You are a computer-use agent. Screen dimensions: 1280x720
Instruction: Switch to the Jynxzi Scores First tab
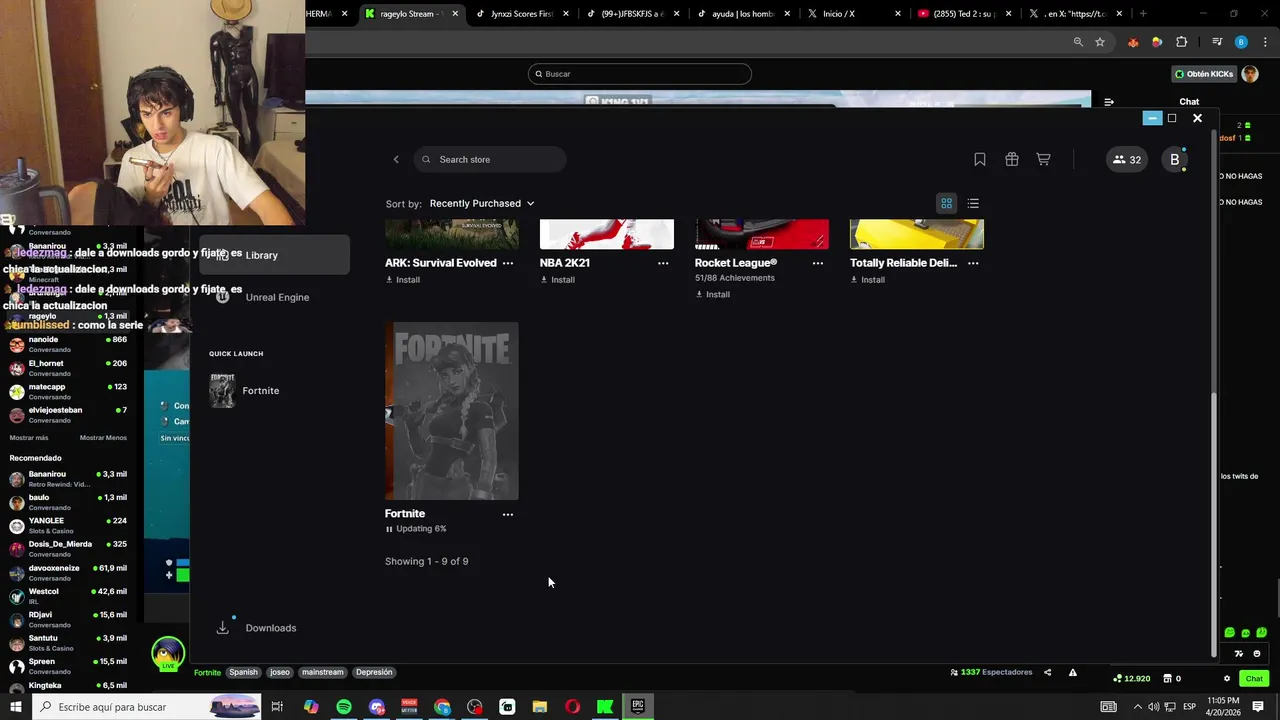(522, 14)
